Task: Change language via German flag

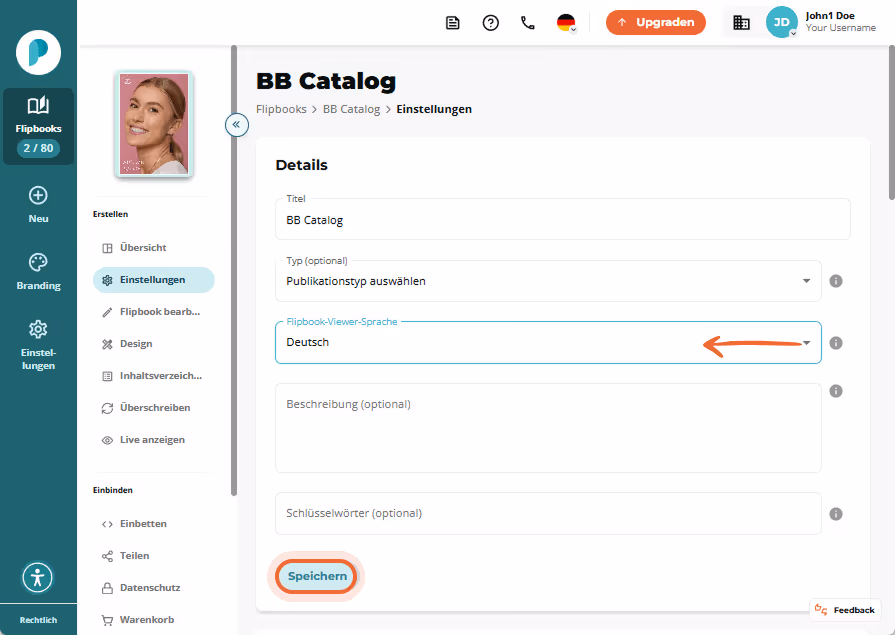Action: pos(566,23)
